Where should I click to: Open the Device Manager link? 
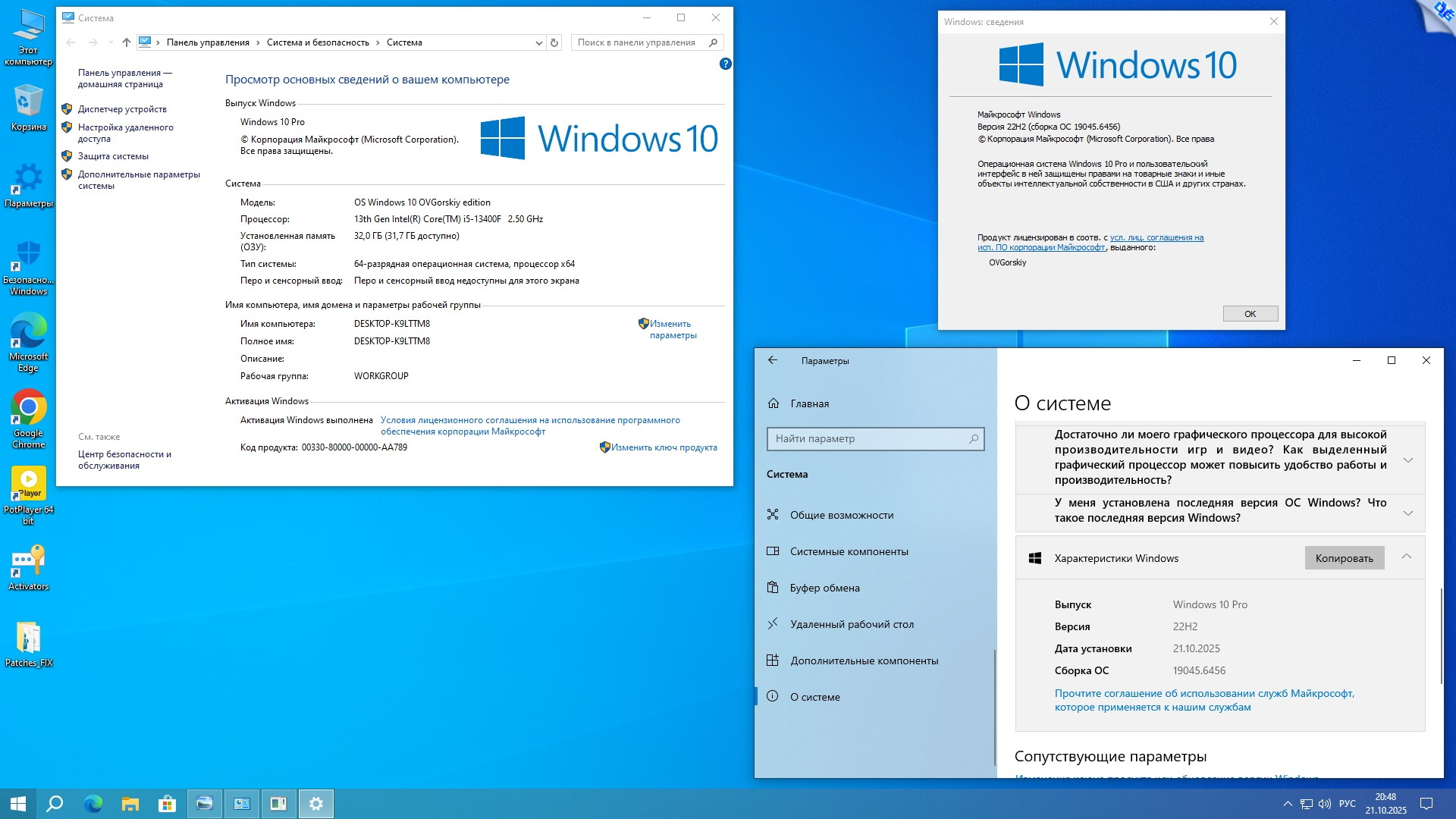tap(121, 109)
